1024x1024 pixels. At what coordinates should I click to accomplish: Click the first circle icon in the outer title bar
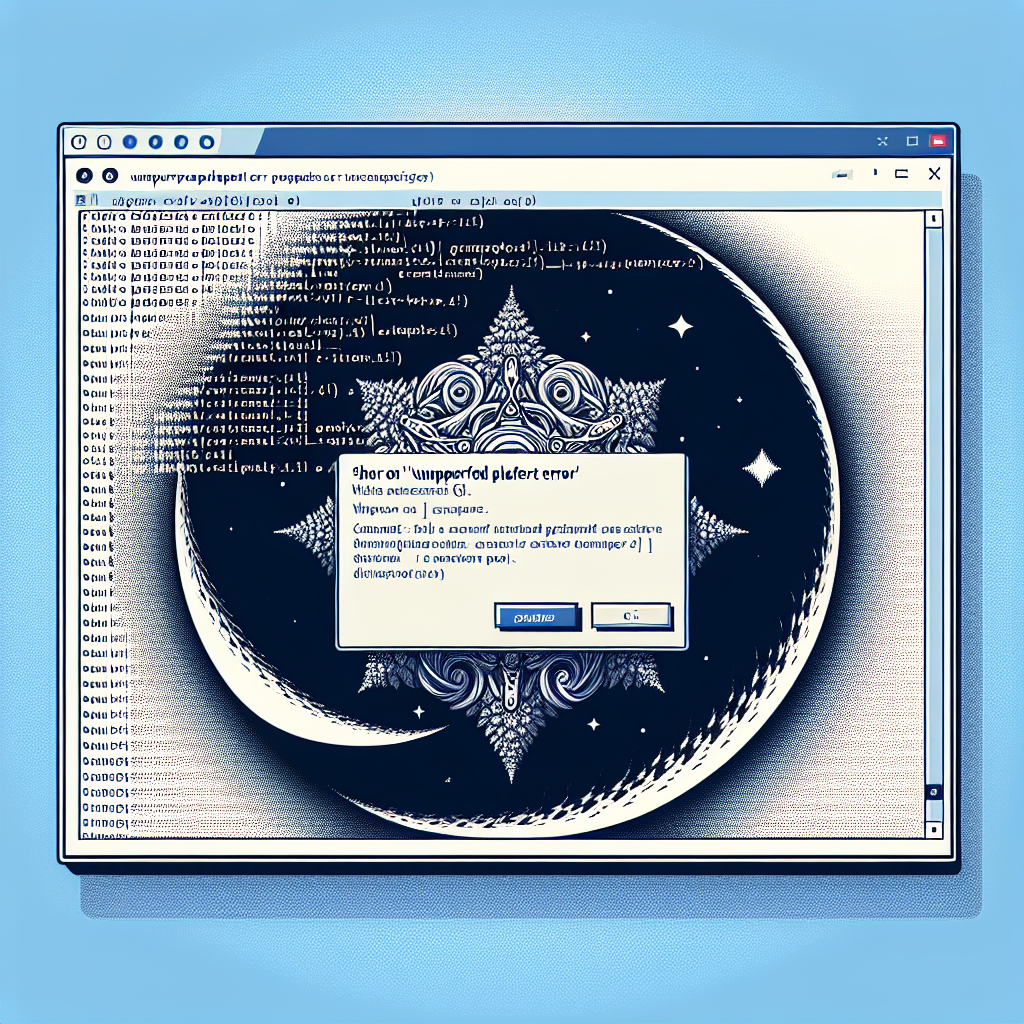coord(80,141)
